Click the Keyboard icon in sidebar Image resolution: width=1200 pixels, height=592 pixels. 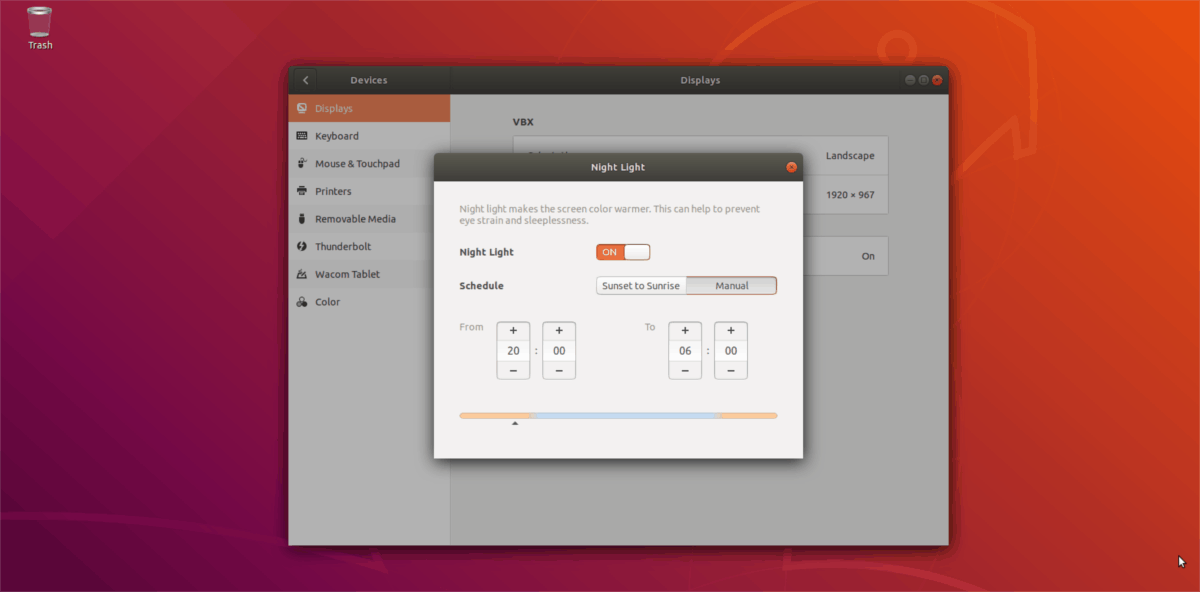tap(302, 136)
